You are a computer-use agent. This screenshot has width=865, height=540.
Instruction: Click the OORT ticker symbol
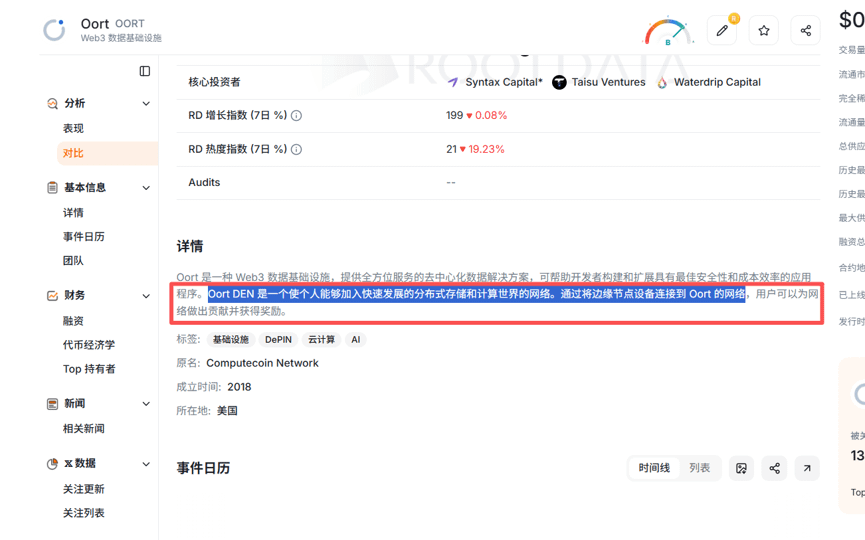(x=130, y=24)
